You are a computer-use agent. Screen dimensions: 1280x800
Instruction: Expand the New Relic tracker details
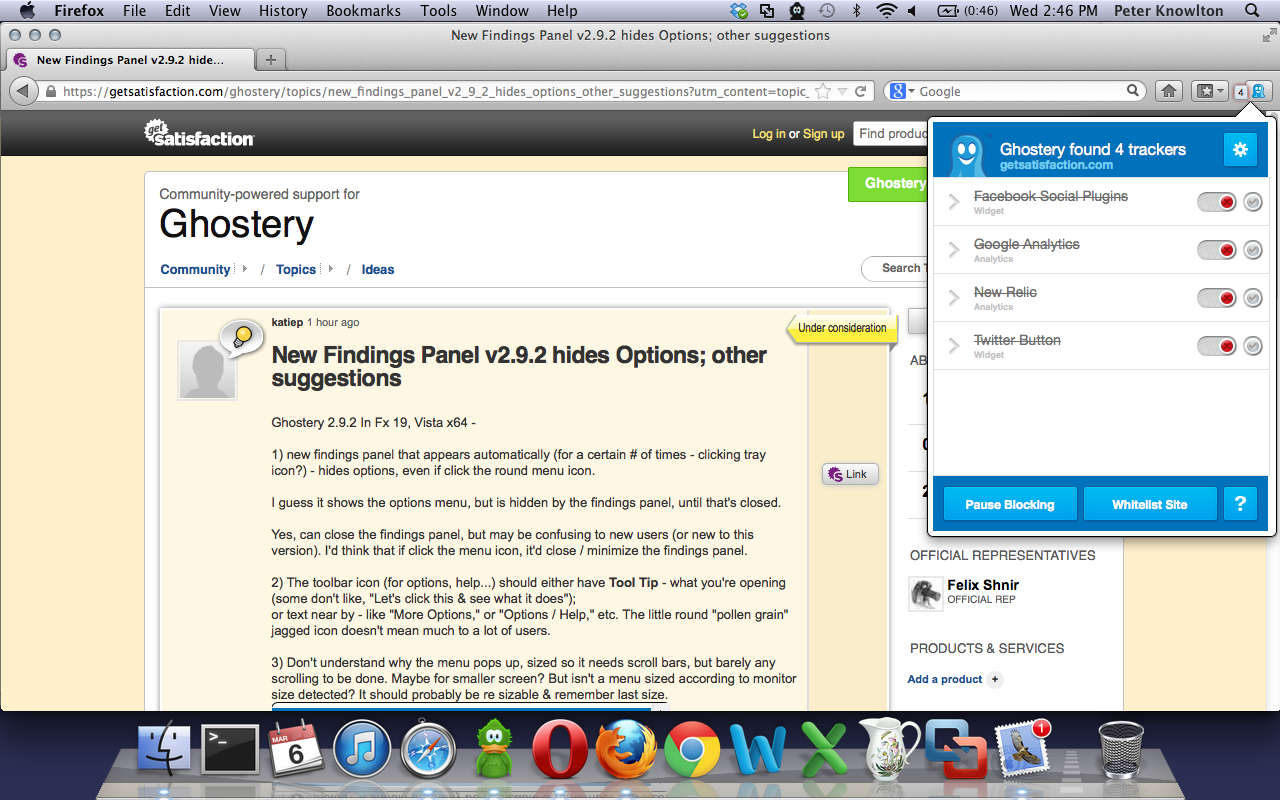(954, 298)
